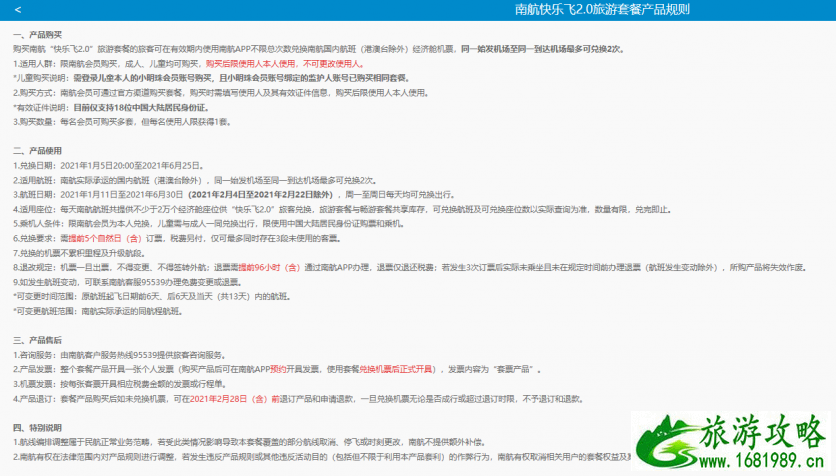Image resolution: width=836 pixels, height=476 pixels.
Task: Click the line starting 3.购买数量
Action: [x=123, y=122]
